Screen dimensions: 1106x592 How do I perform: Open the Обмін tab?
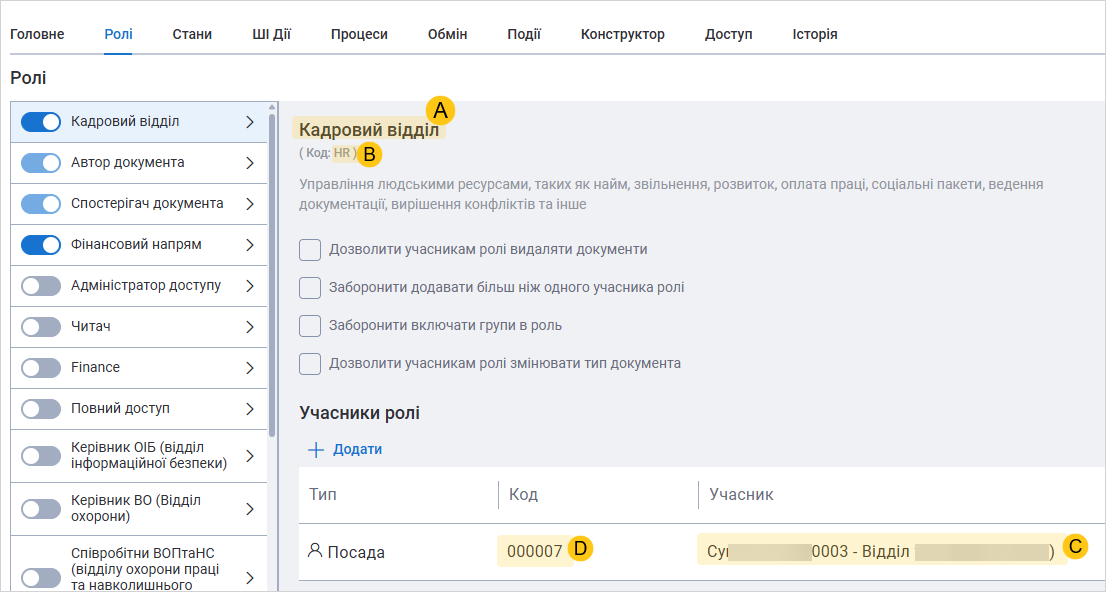coord(447,34)
